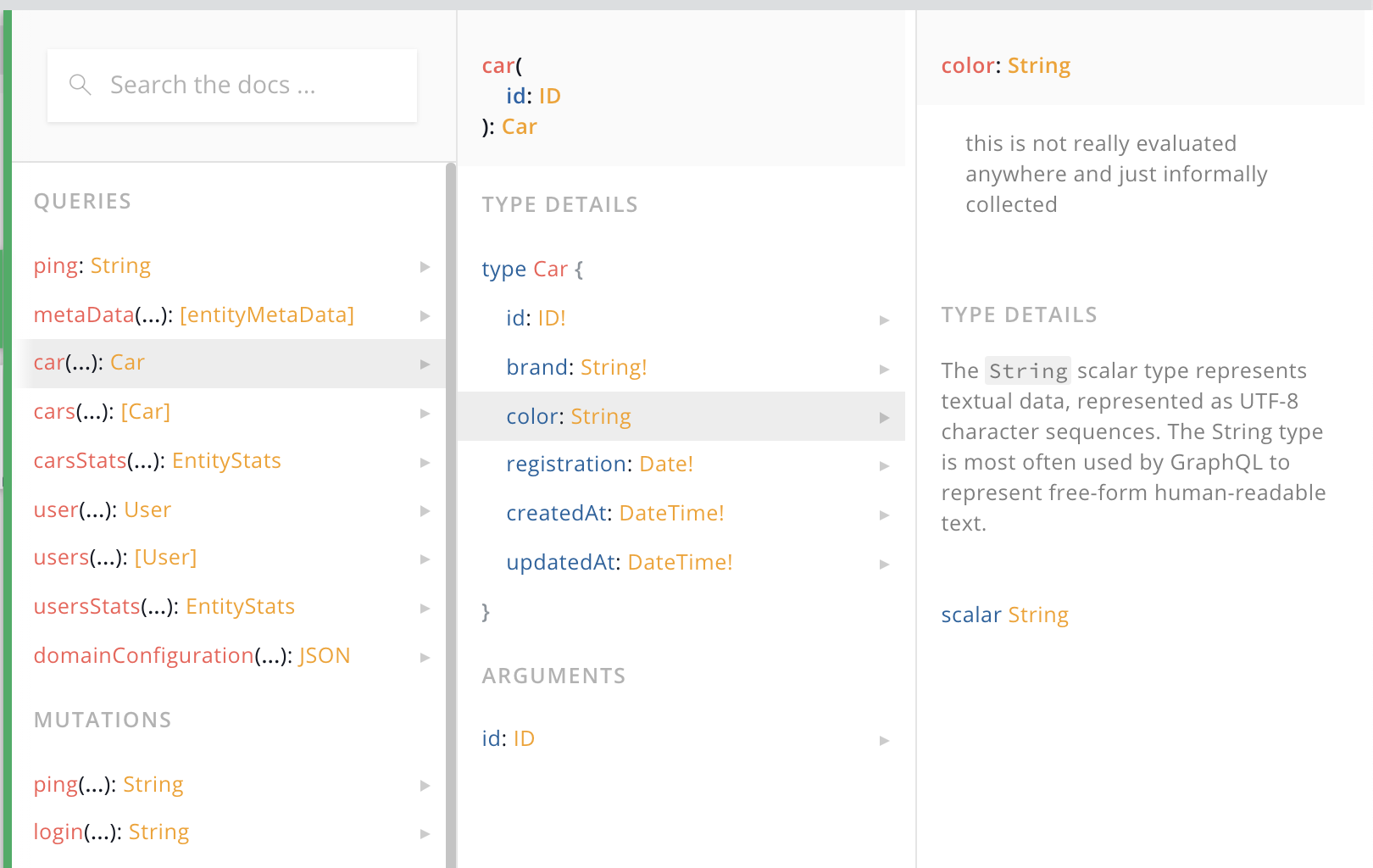
Task: Click the scalar String type link
Action: [1037, 615]
